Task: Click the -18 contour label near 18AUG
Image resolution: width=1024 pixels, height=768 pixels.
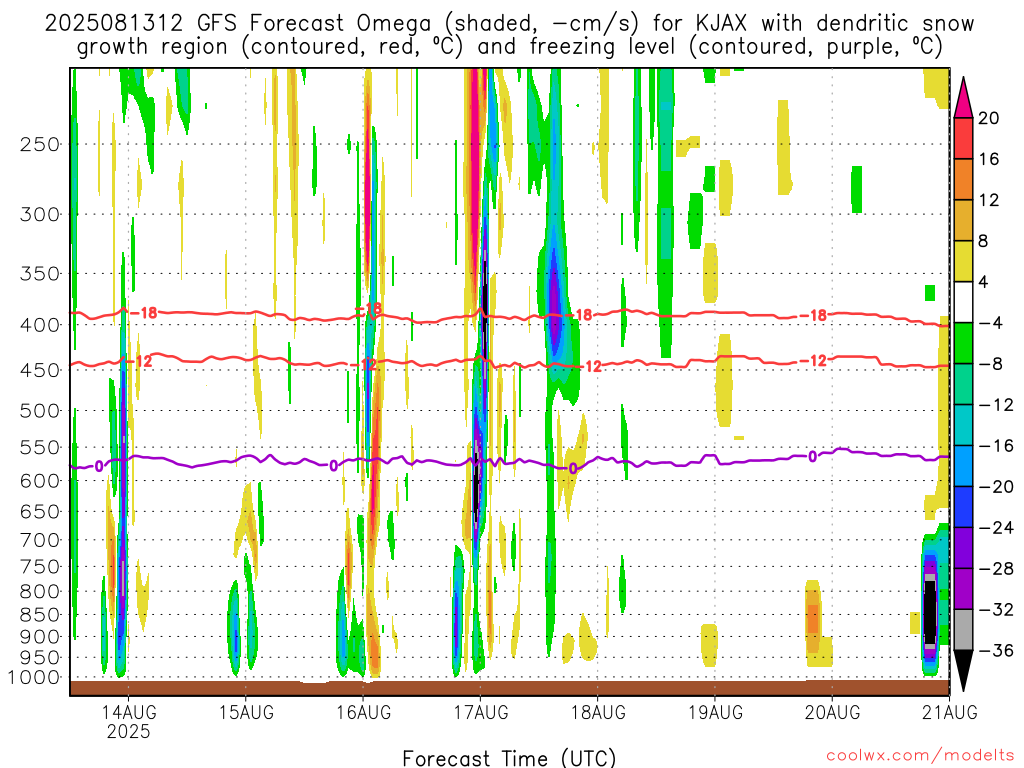Action: coord(579,315)
